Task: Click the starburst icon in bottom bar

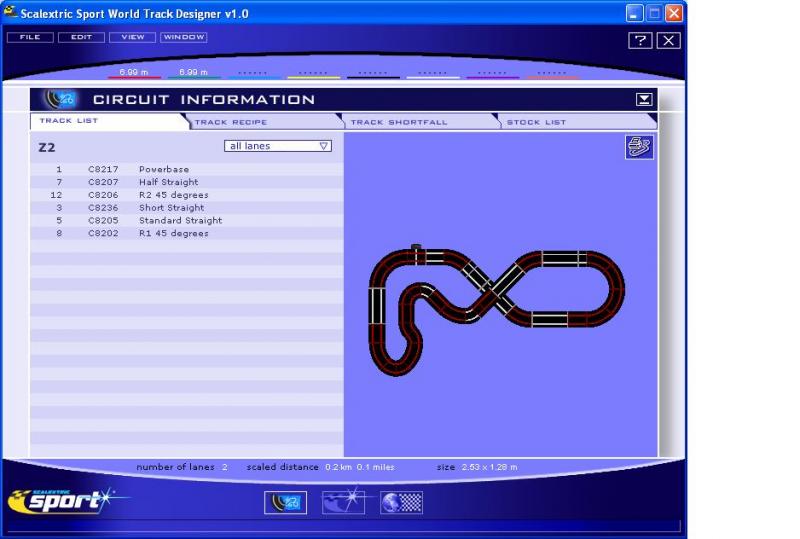Action: [x=343, y=503]
